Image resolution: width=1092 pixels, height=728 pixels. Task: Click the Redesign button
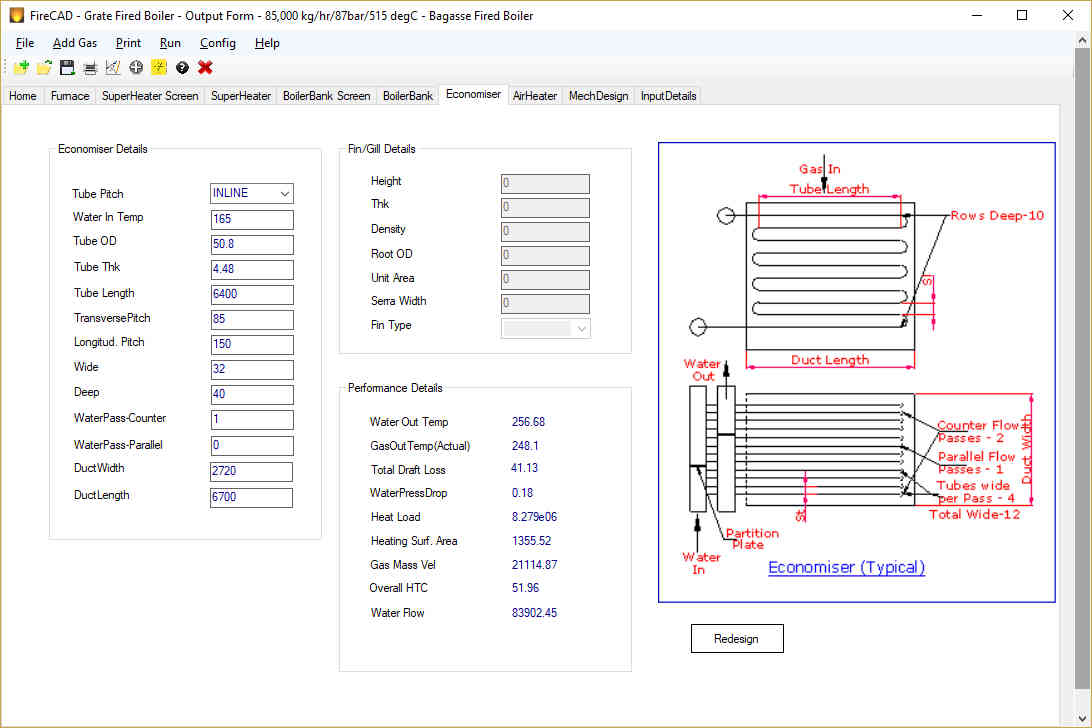[x=737, y=639]
